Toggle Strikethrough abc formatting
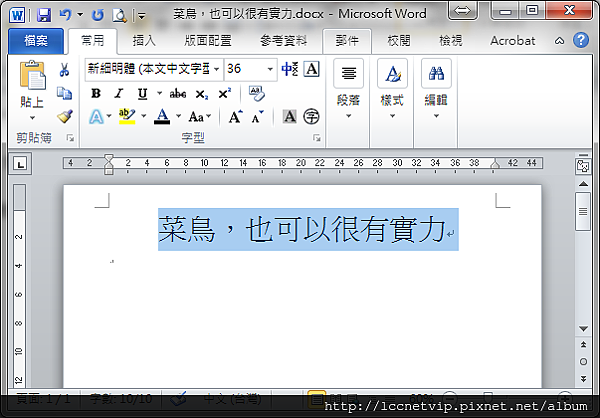This screenshot has height=418, width=600. click(x=178, y=93)
